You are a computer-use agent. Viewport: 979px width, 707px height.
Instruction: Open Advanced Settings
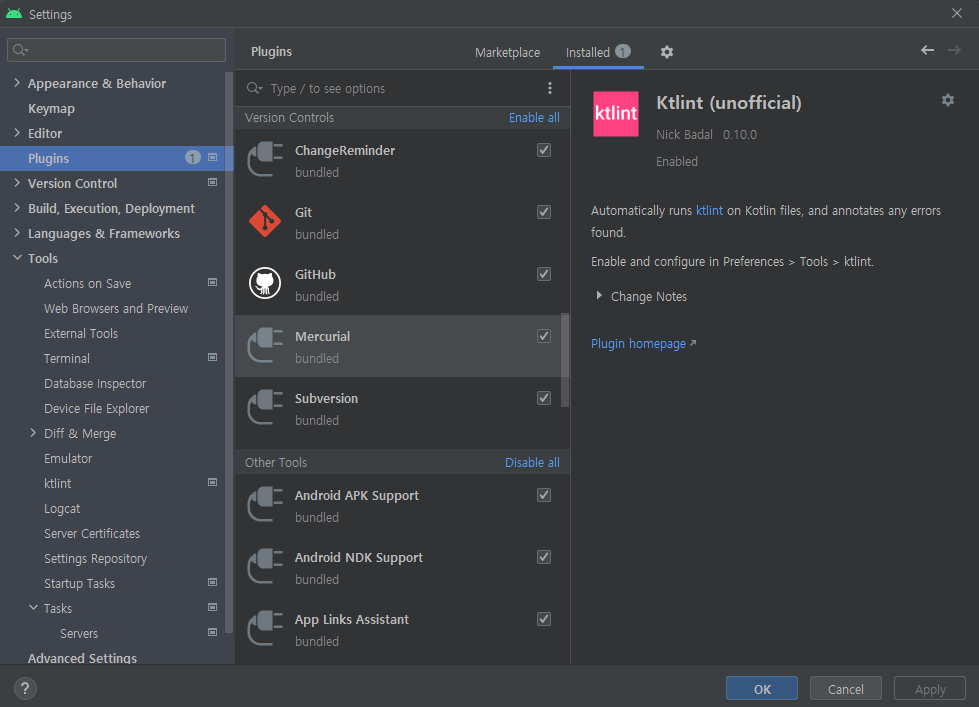tap(82, 658)
